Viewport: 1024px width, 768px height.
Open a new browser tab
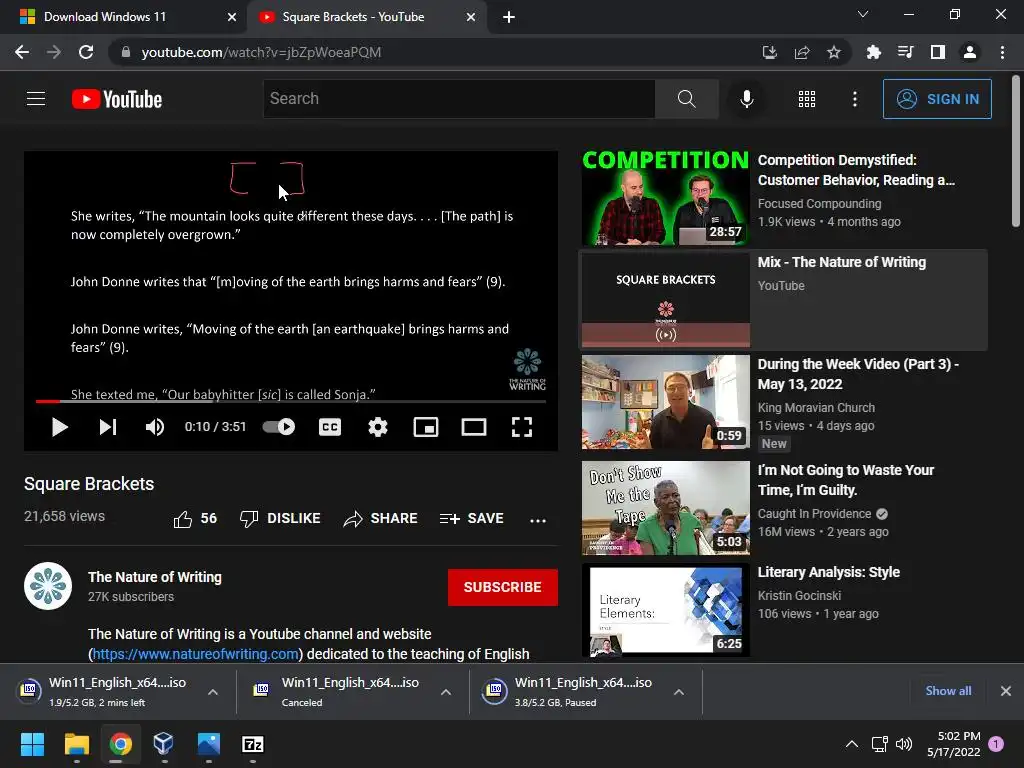coord(509,17)
